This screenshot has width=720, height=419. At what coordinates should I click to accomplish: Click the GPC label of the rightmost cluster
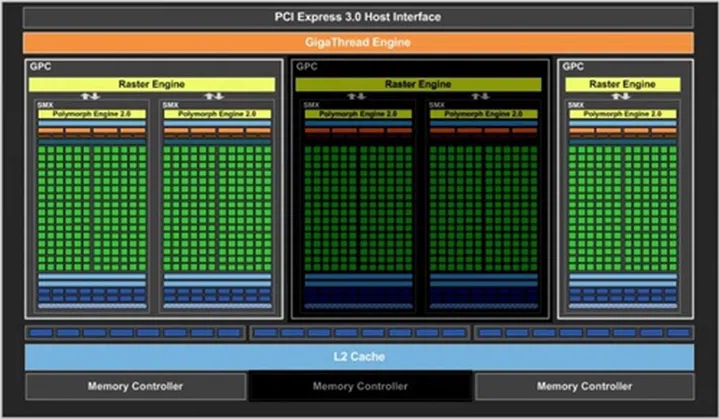573,67
